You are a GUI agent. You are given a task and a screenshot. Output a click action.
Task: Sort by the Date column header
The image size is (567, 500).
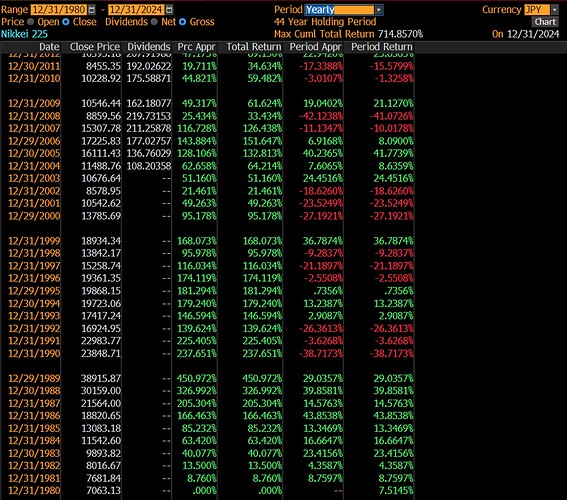point(49,47)
